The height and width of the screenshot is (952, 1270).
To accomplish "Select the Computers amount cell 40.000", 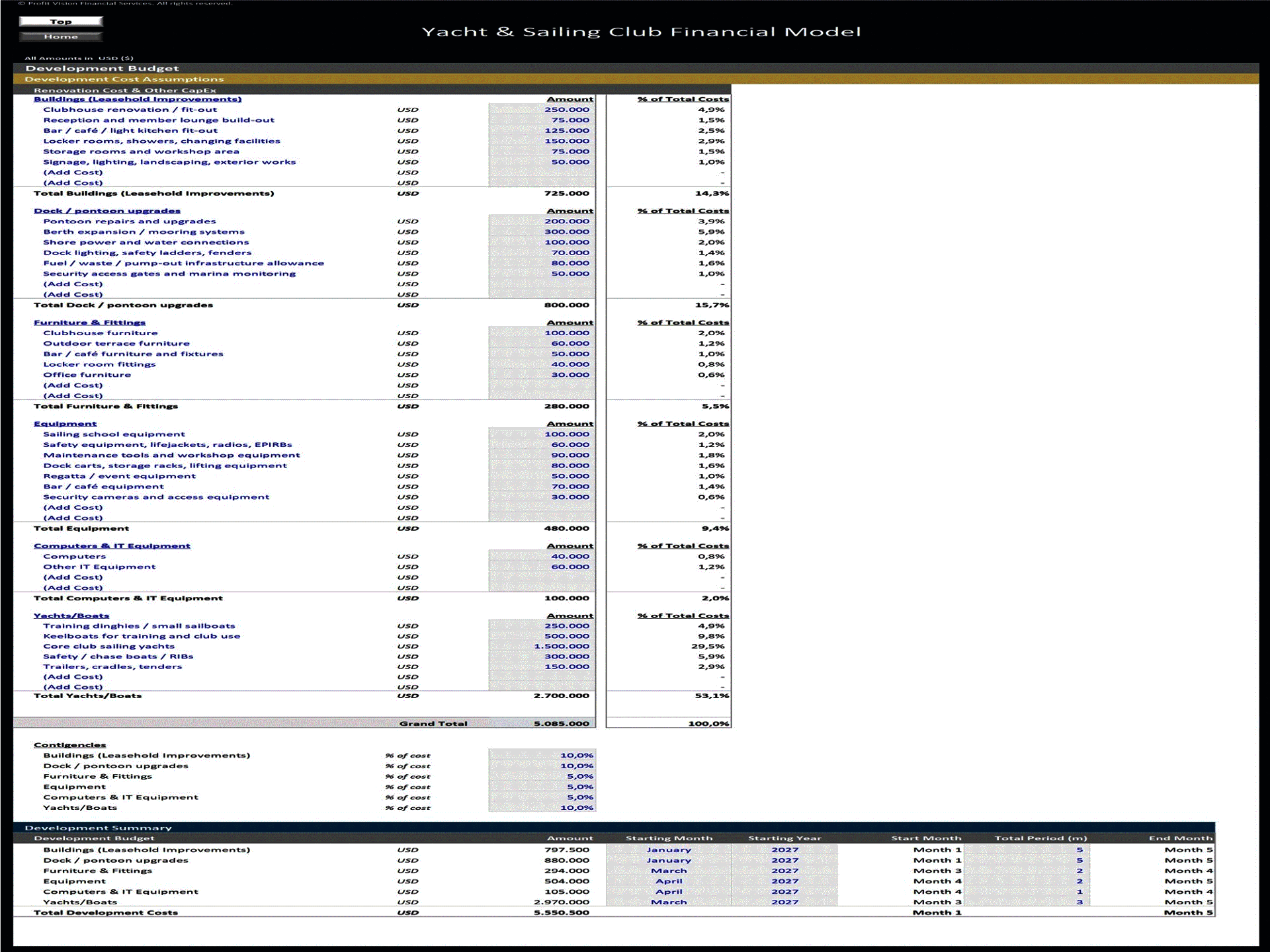I will point(542,557).
